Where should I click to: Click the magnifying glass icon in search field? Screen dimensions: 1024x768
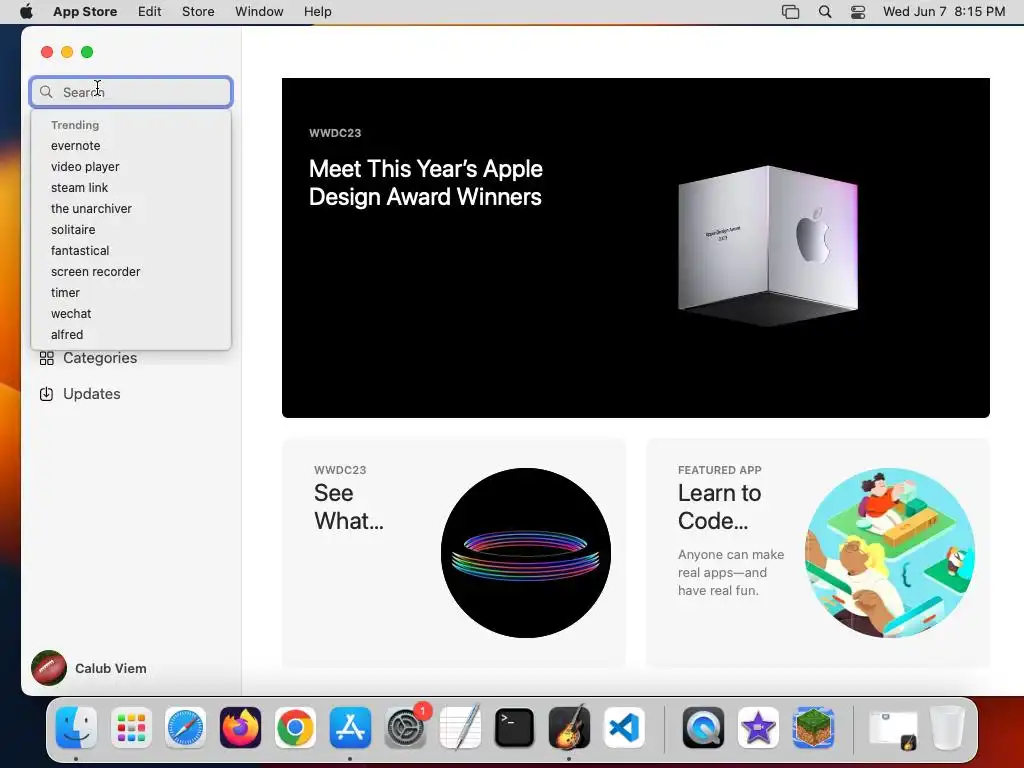(x=46, y=92)
